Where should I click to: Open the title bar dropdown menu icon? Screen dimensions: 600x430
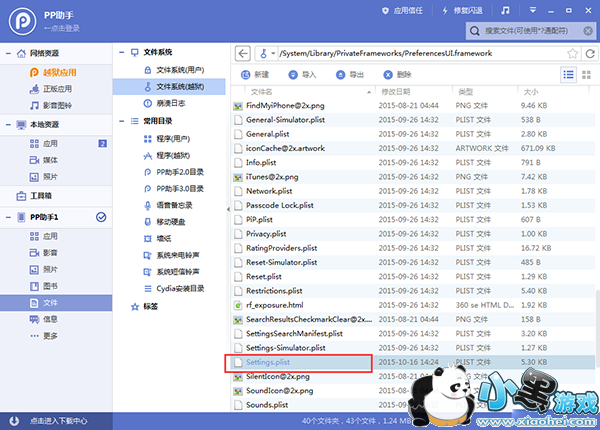click(532, 10)
